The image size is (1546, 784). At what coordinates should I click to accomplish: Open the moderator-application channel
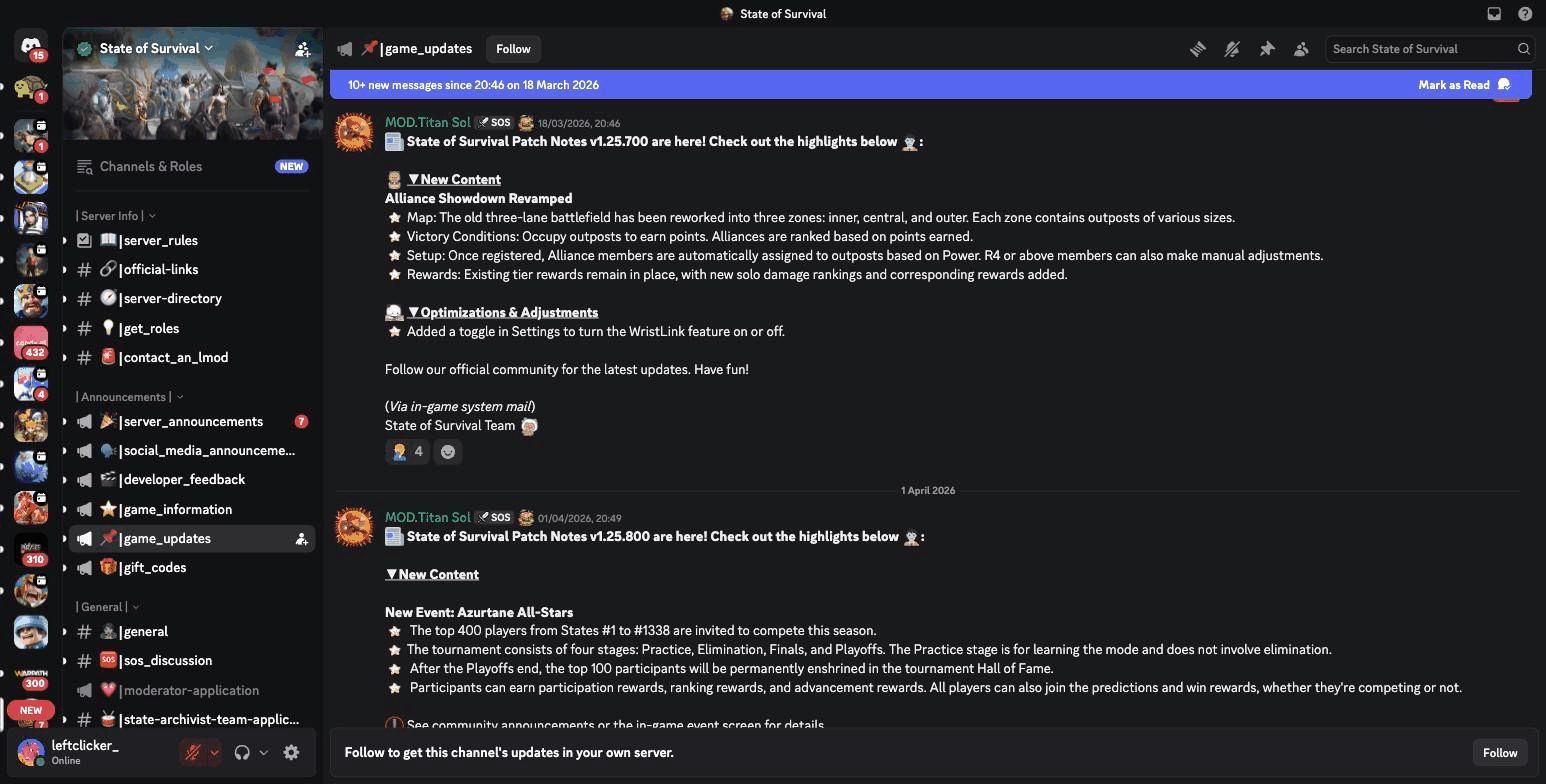[191, 691]
